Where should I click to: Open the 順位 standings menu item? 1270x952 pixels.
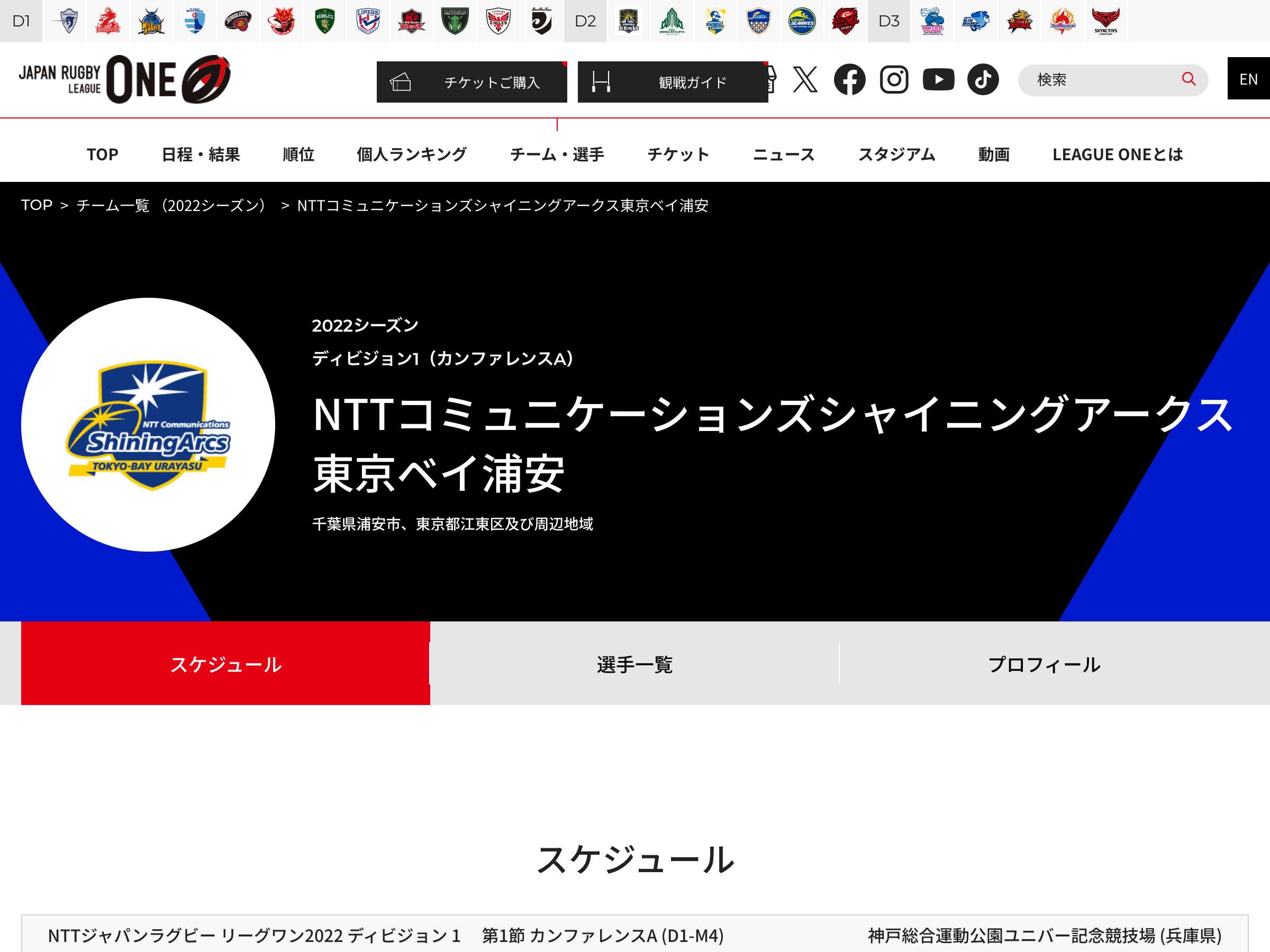click(298, 154)
